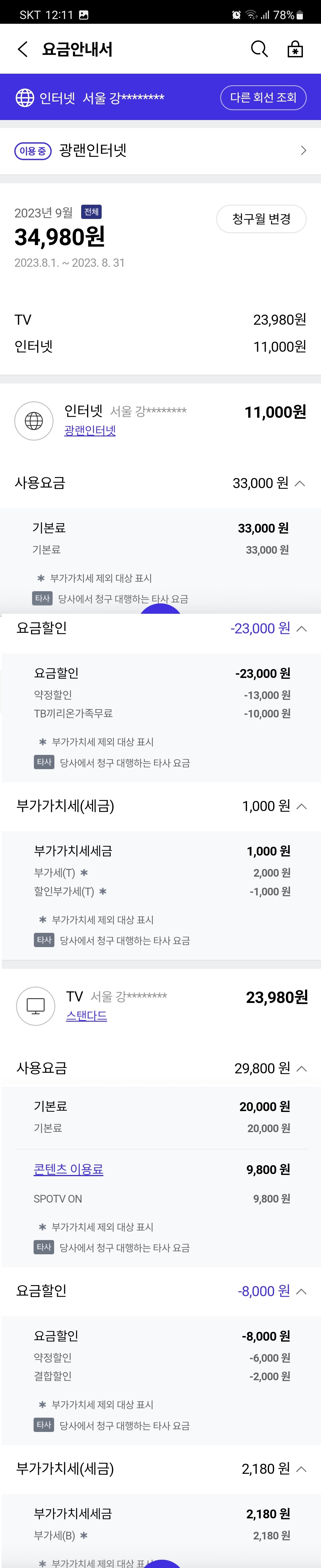Open the 콘텐츠 이용료 link

tap(68, 1169)
